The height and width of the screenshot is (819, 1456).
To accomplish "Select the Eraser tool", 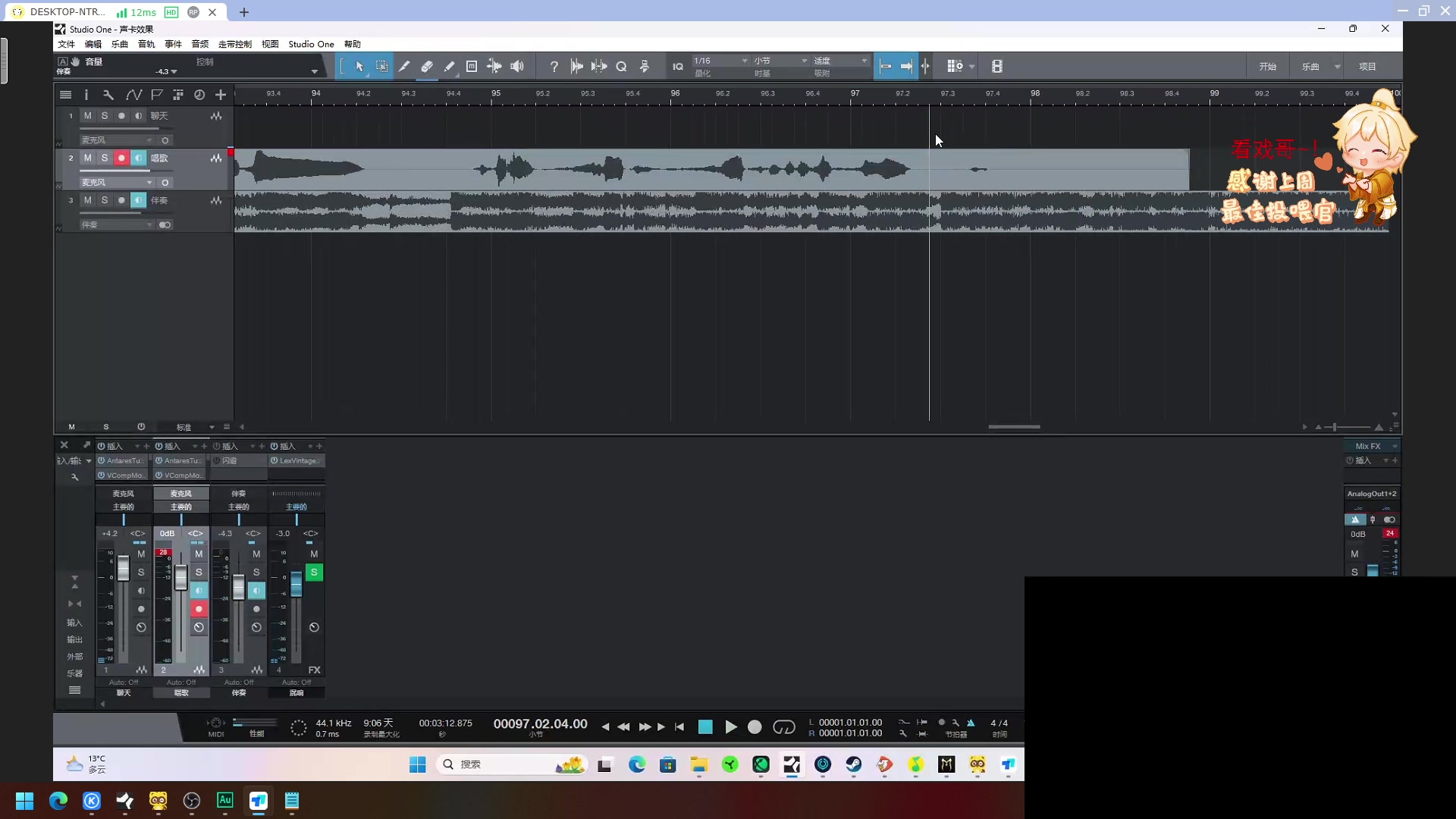I will coord(427,67).
